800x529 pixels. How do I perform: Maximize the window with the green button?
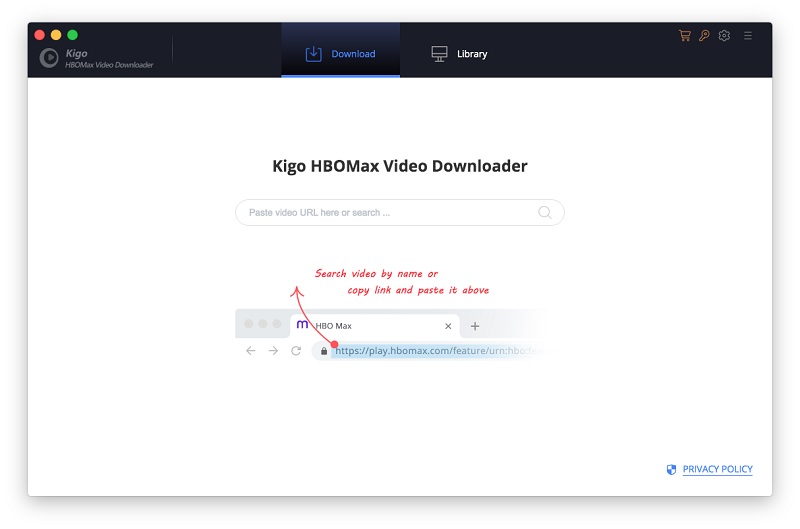point(72,35)
